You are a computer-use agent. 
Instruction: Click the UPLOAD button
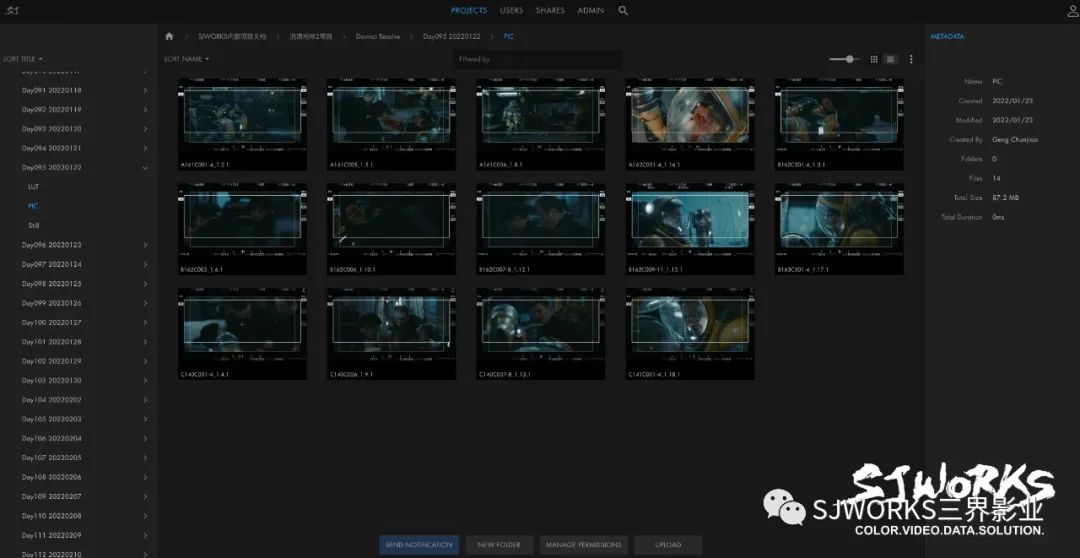667,545
